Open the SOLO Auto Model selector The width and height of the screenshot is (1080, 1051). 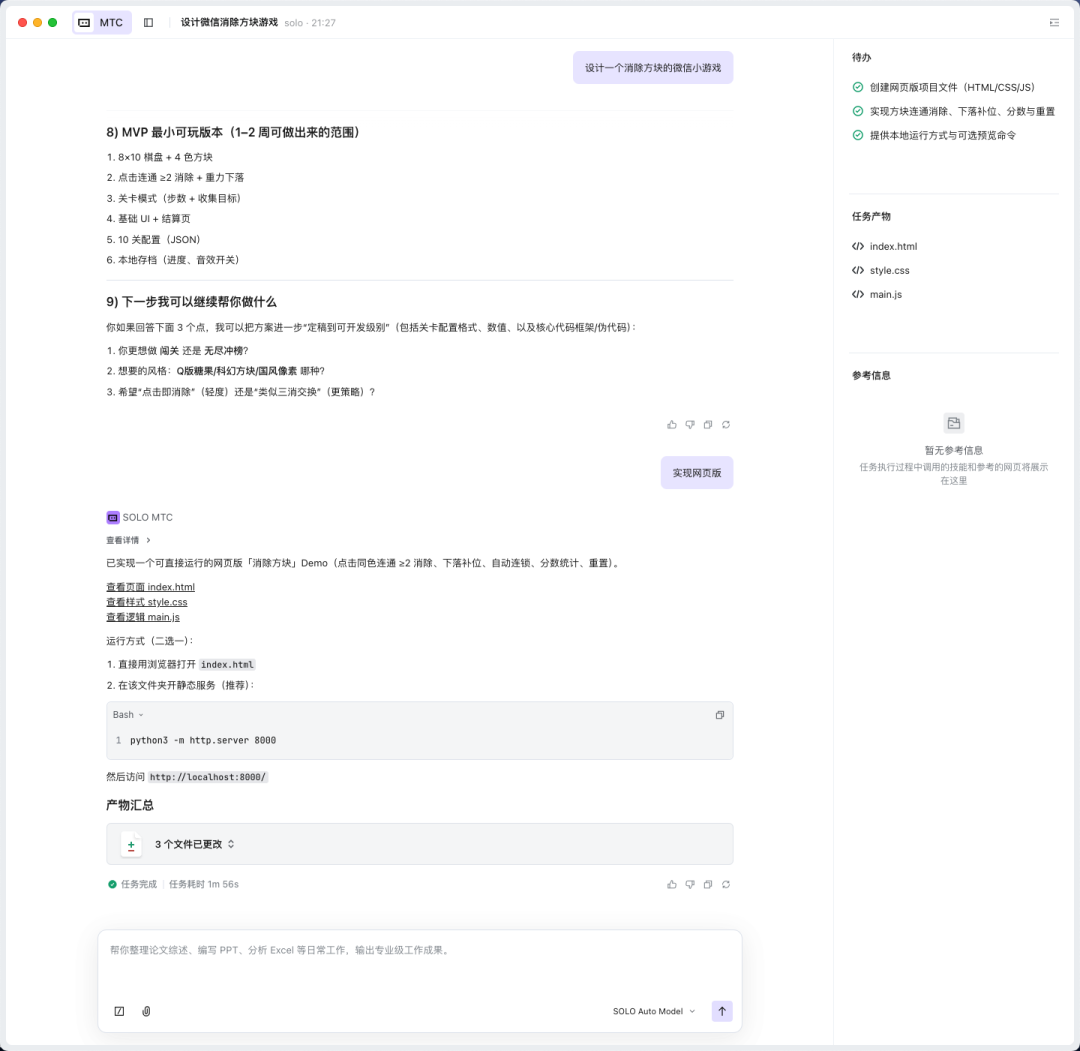654,1011
